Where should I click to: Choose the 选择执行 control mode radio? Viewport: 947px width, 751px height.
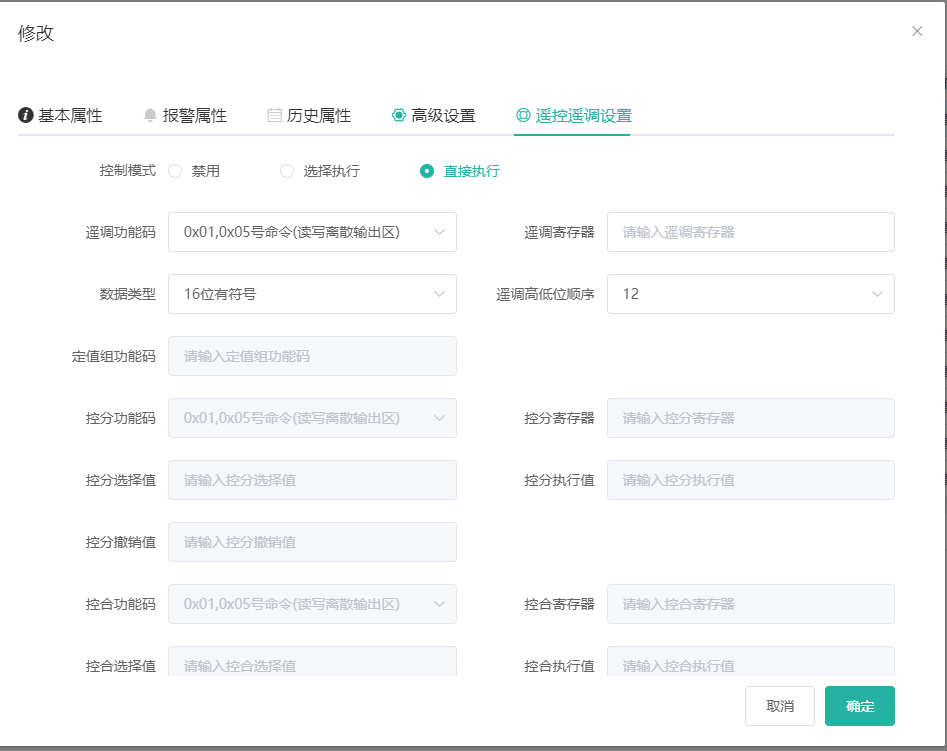(287, 172)
